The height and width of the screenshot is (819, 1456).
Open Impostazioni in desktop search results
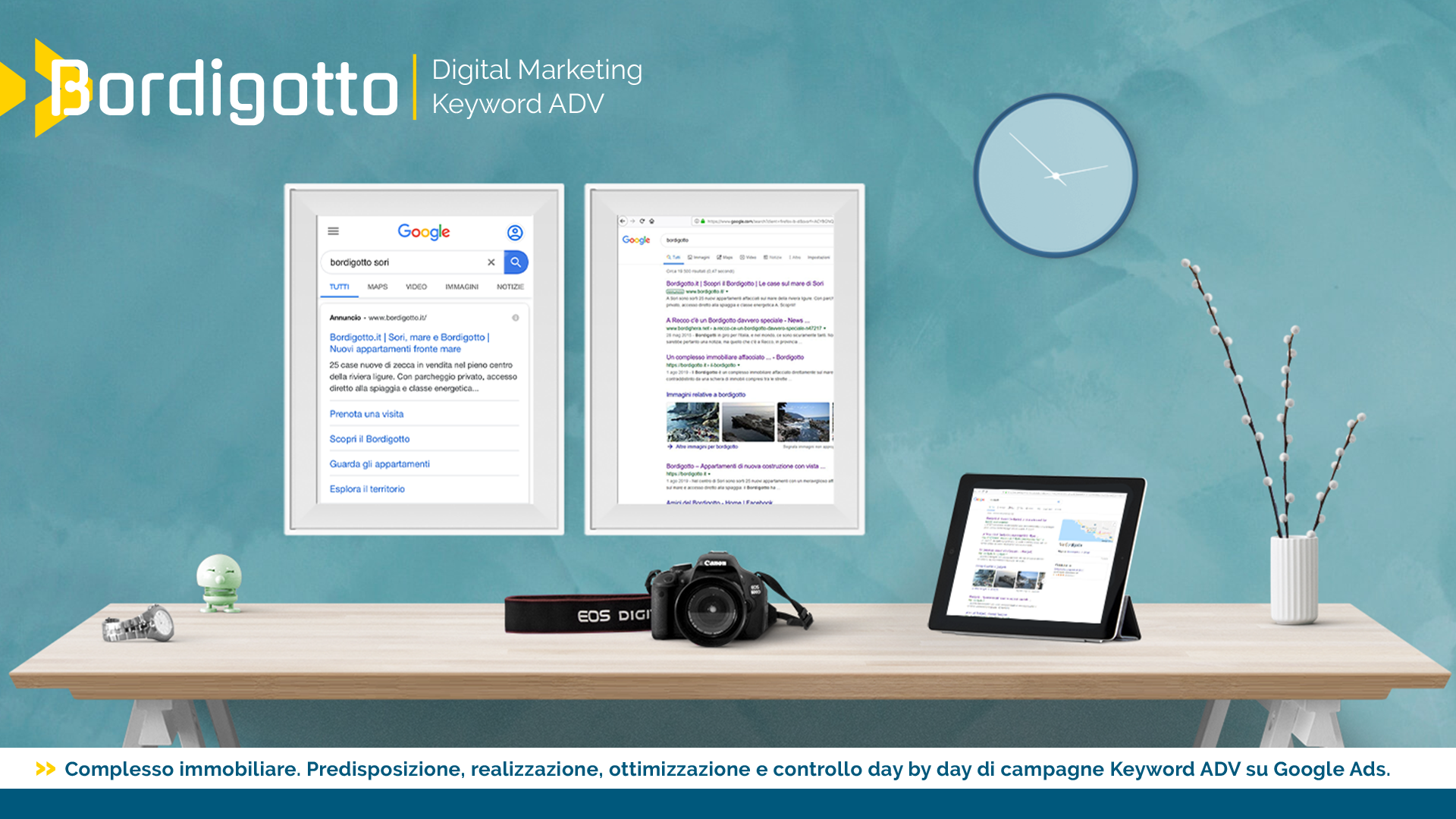tap(819, 257)
